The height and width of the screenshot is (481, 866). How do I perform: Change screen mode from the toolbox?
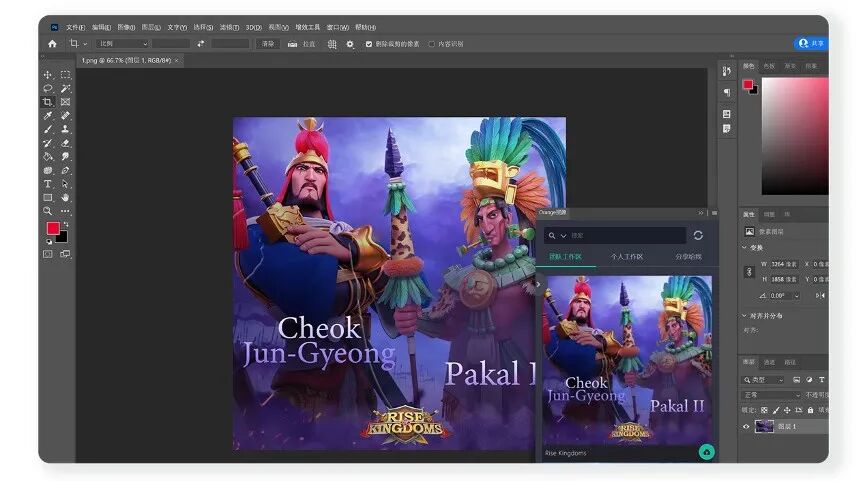coord(65,254)
